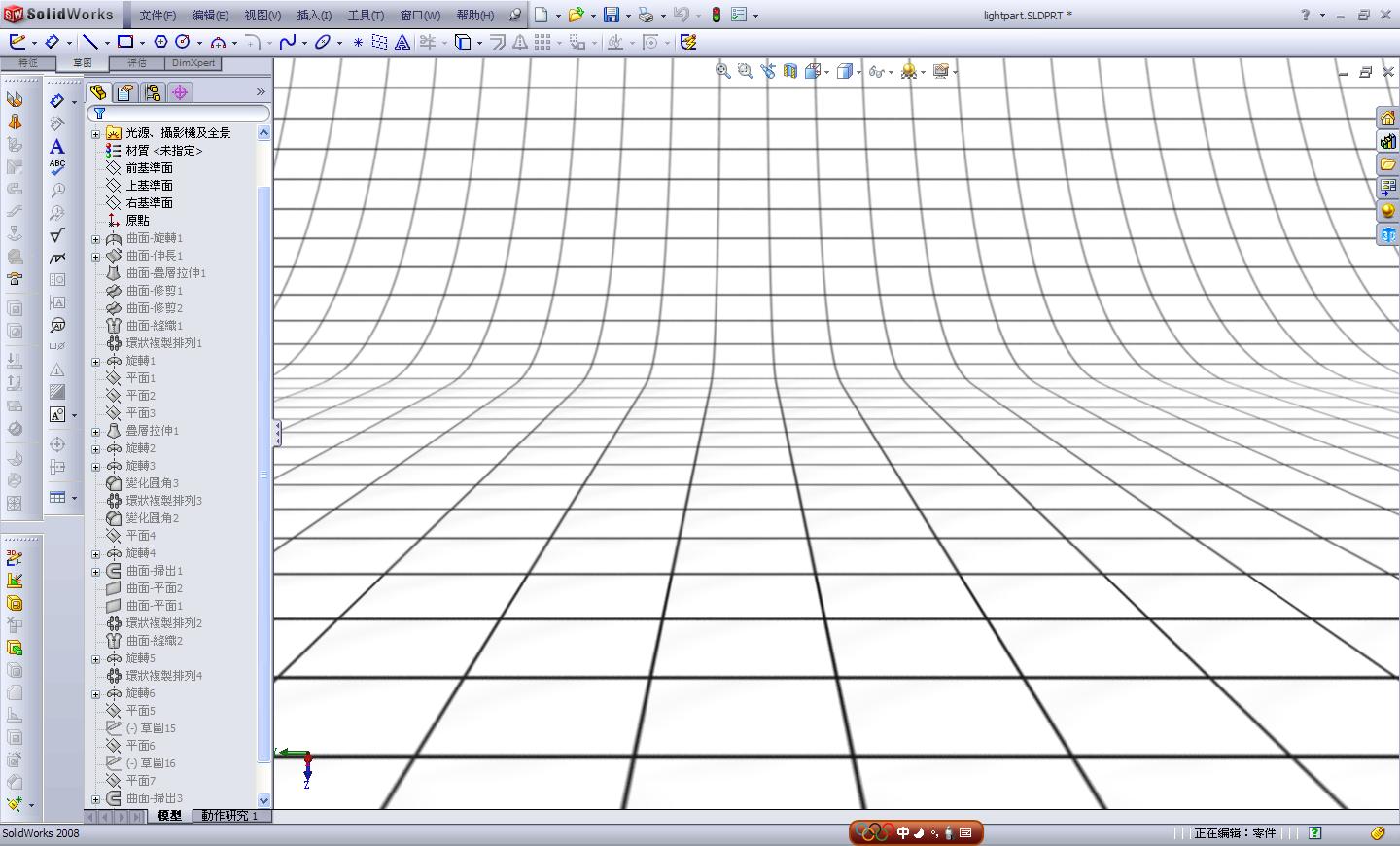Open the PropertyManager tab
This screenshot has width=1400, height=846.
coord(125,92)
